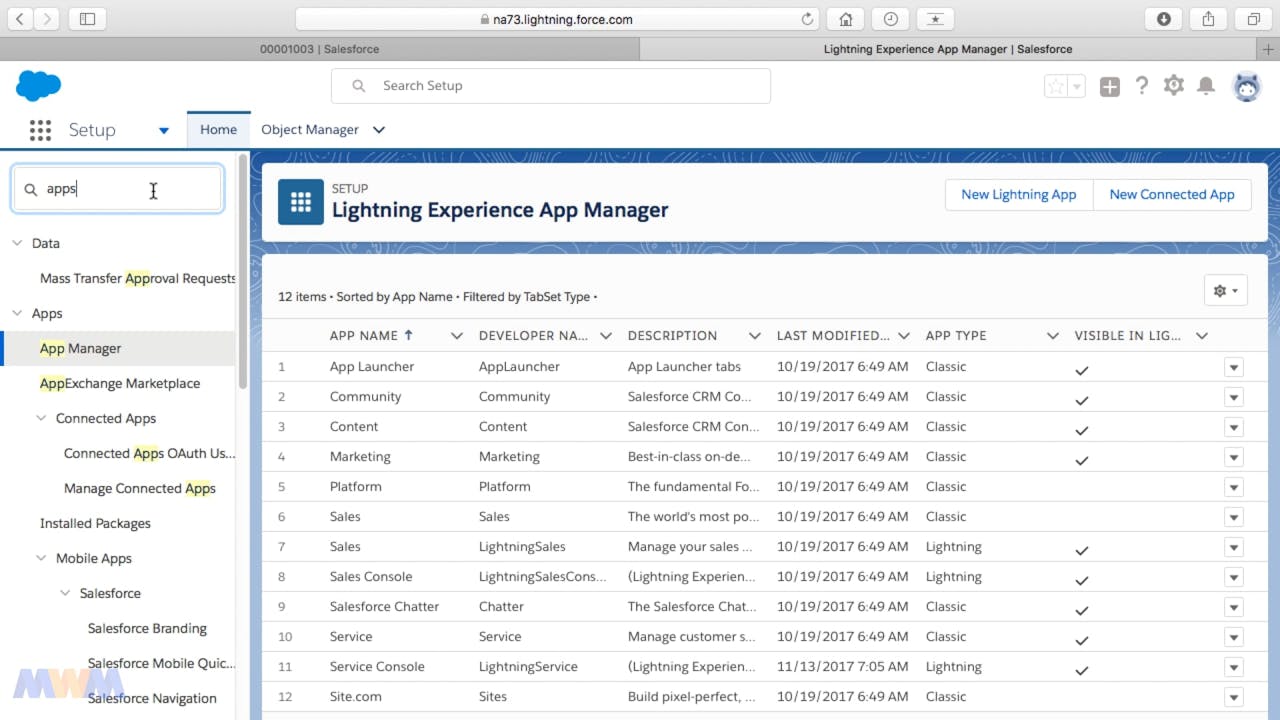Click the magnifier in Quick Find
The image size is (1280, 720).
coord(30,189)
